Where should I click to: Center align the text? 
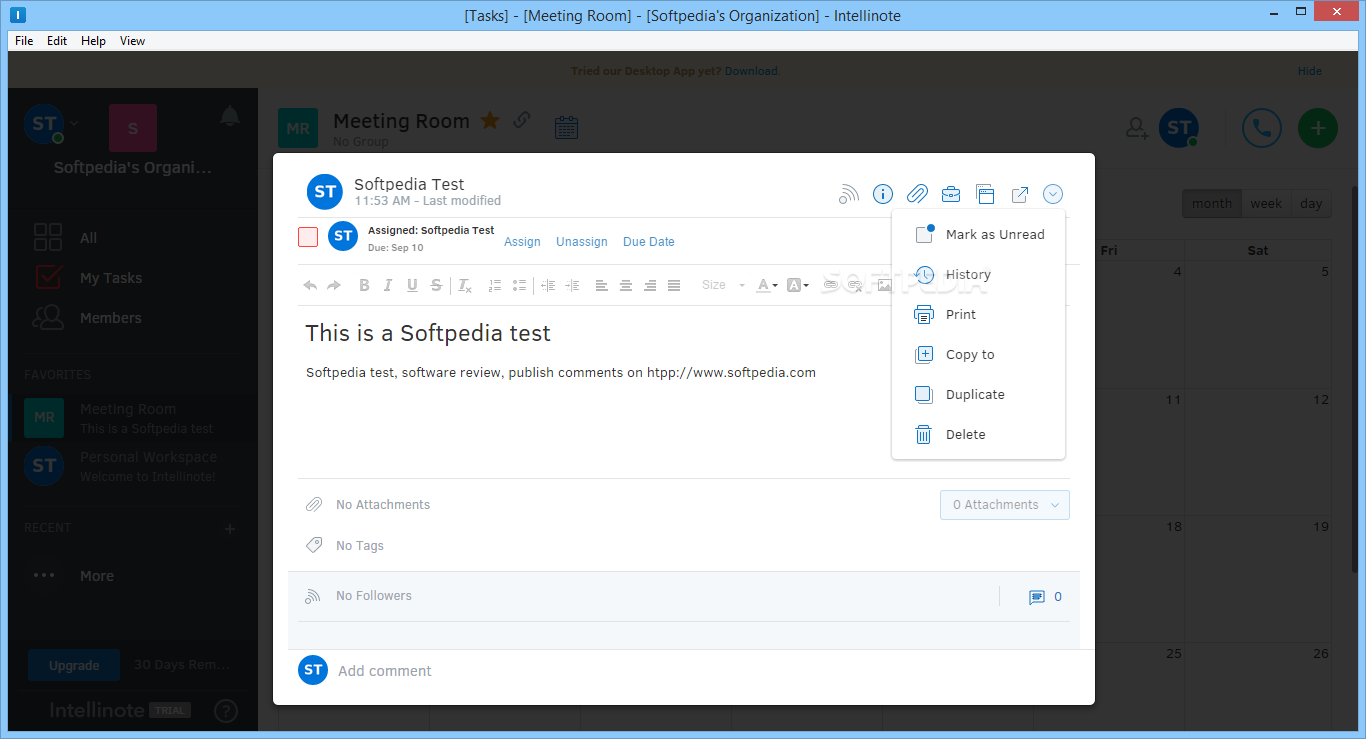click(x=626, y=285)
